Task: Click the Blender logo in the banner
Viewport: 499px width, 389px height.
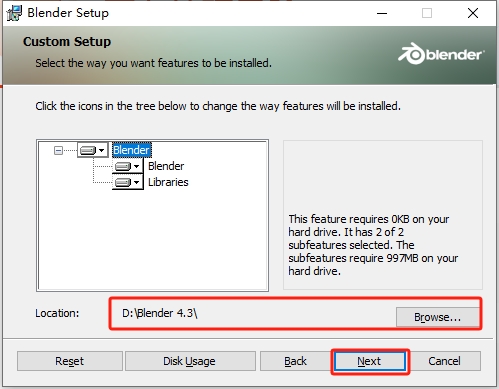Action: [441, 54]
